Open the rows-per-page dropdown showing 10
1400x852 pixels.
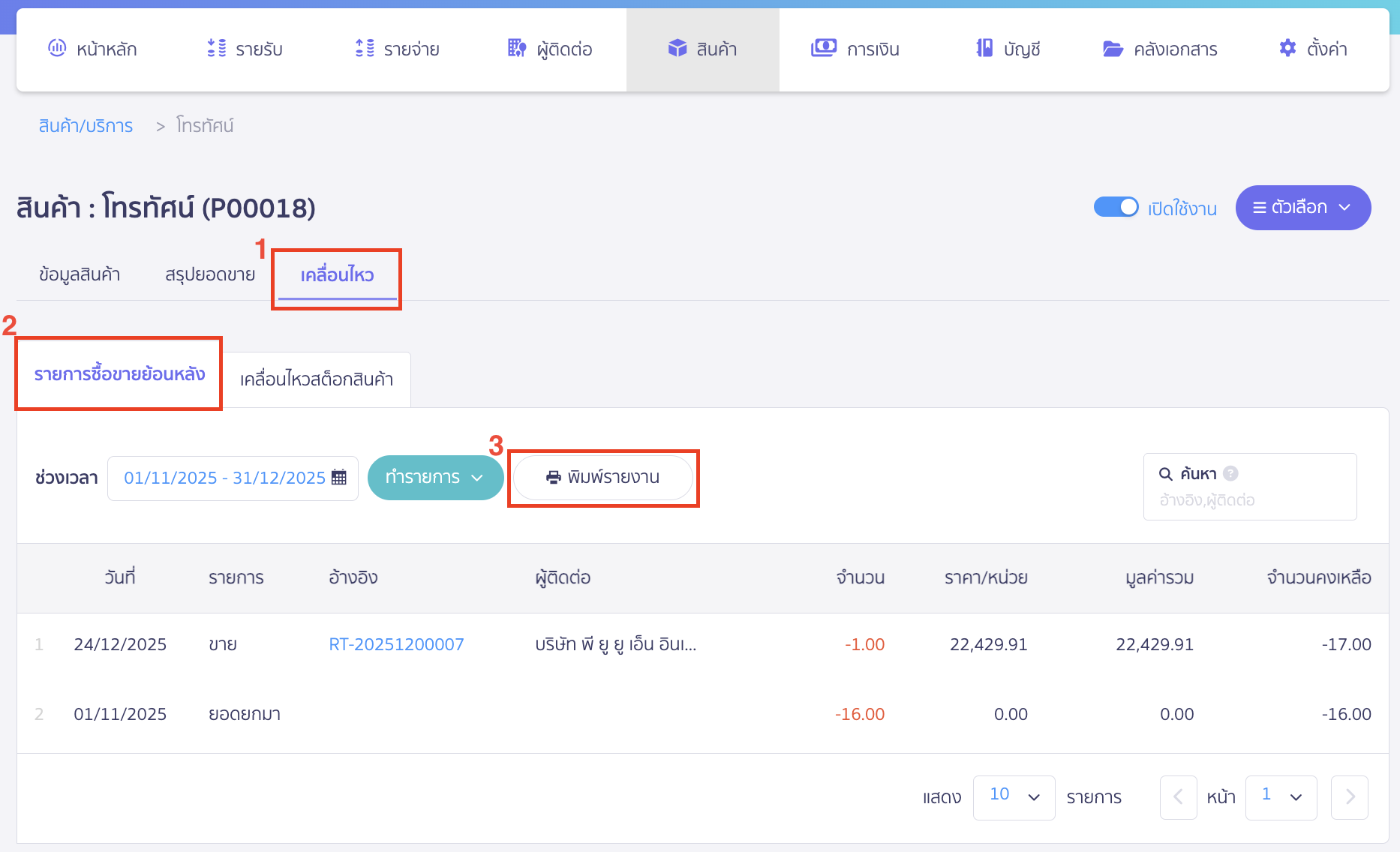click(x=1014, y=796)
